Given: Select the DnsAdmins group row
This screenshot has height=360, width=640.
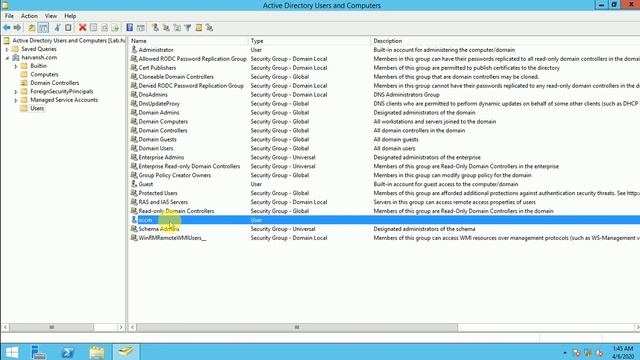Looking at the screenshot, I should 384,95.
